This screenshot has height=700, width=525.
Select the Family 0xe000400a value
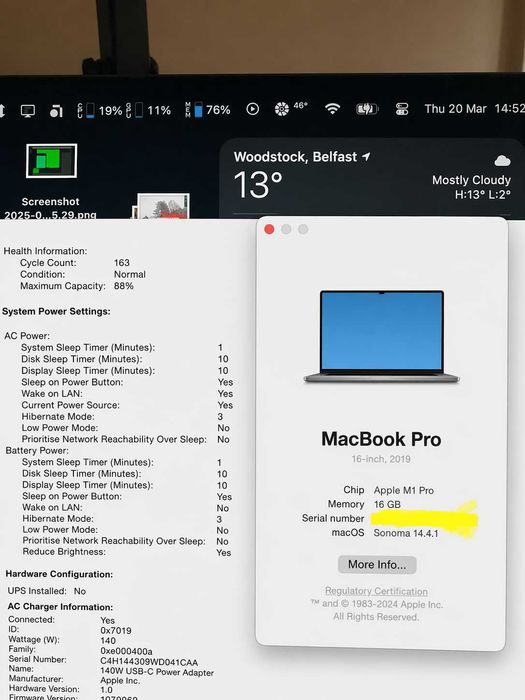click(x=126, y=651)
